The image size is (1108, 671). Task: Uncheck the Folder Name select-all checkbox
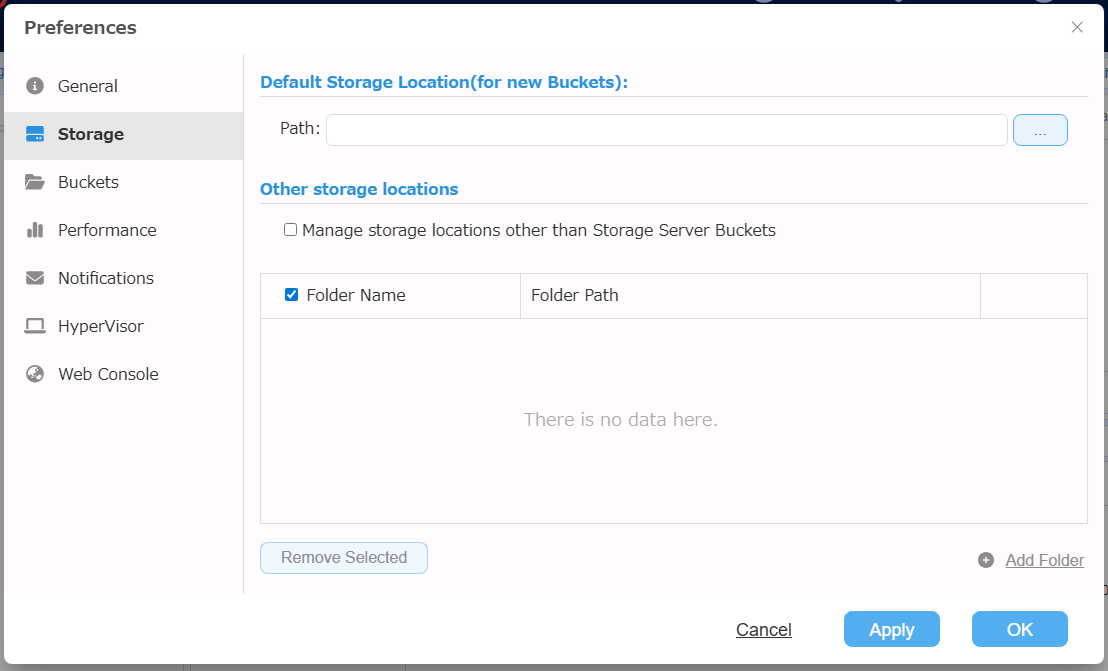292,295
